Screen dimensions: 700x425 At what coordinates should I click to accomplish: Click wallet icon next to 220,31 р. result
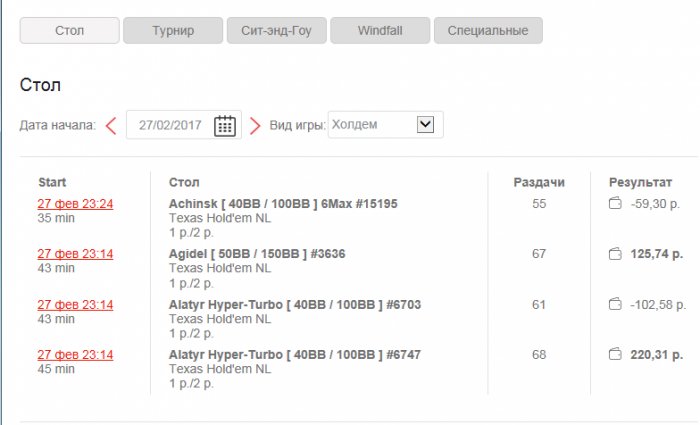coord(616,354)
